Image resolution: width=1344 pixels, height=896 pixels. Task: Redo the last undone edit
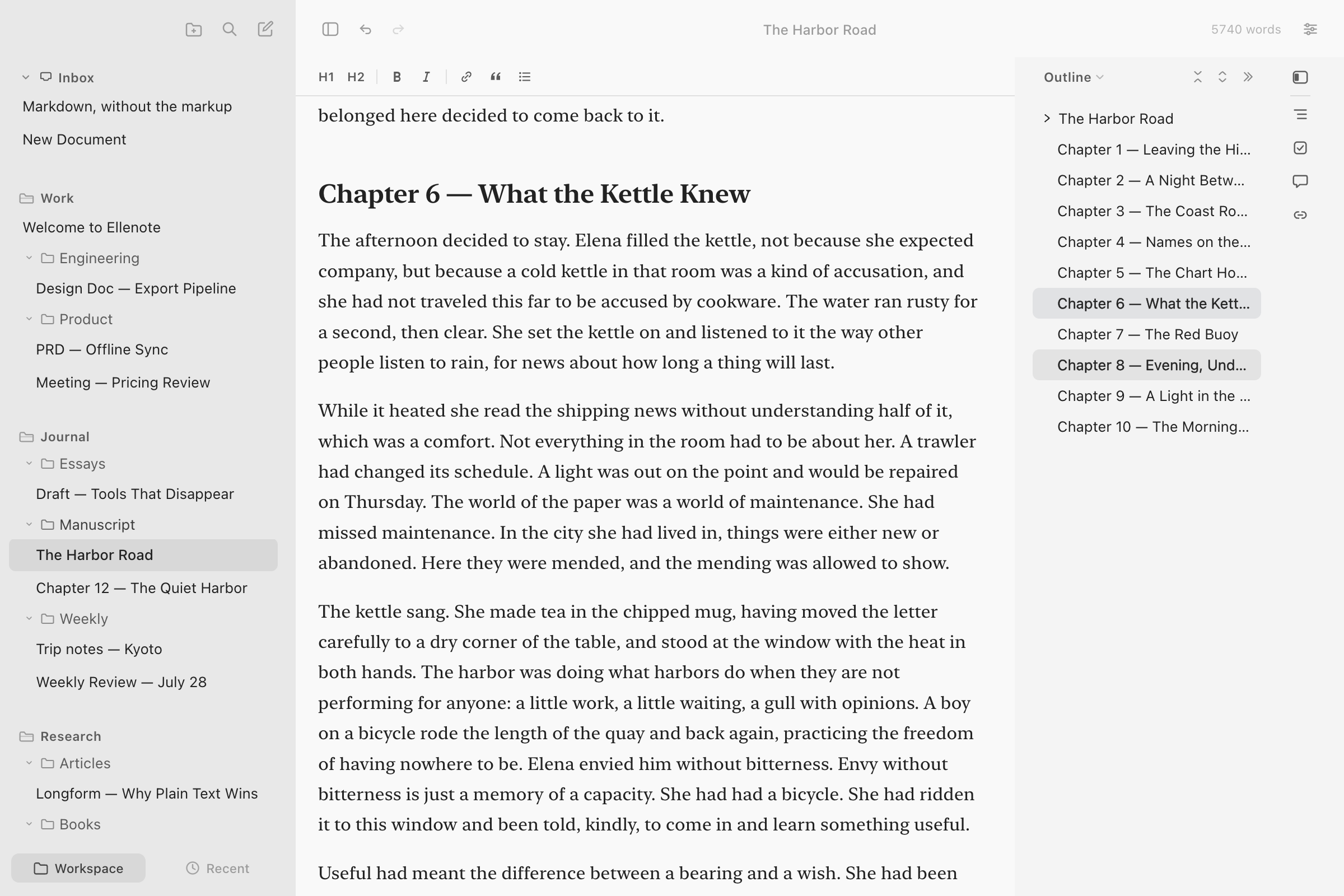click(x=398, y=29)
